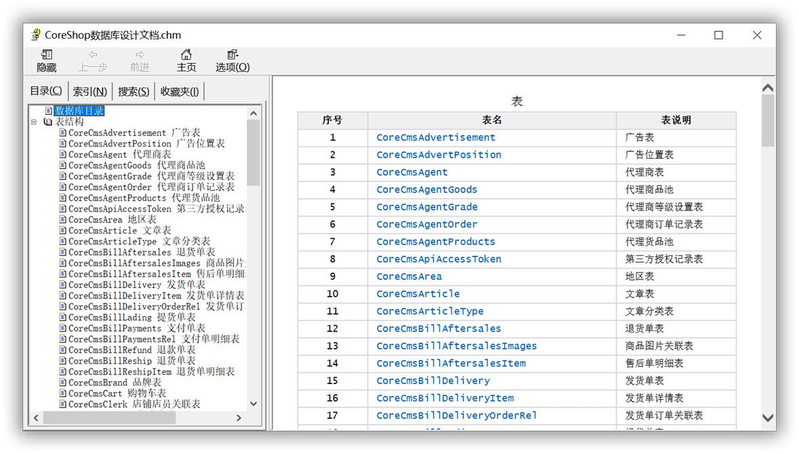Click the 表结构 book icon in tree
Screen dimensions: 799x454
(48, 121)
